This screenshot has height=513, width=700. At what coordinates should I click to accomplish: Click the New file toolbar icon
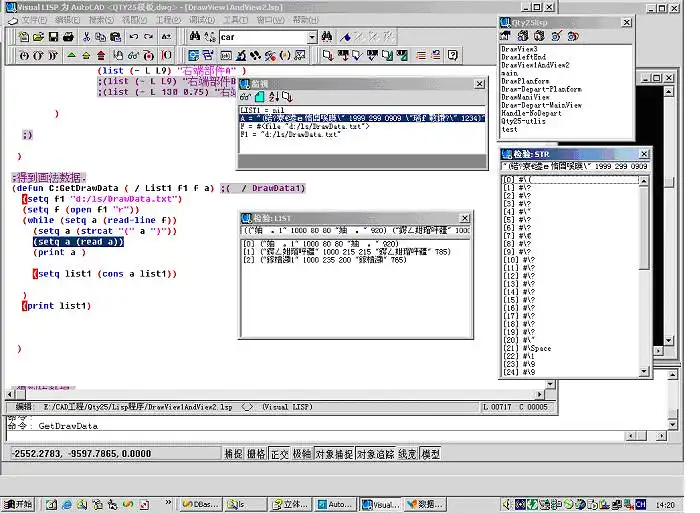click(23, 37)
